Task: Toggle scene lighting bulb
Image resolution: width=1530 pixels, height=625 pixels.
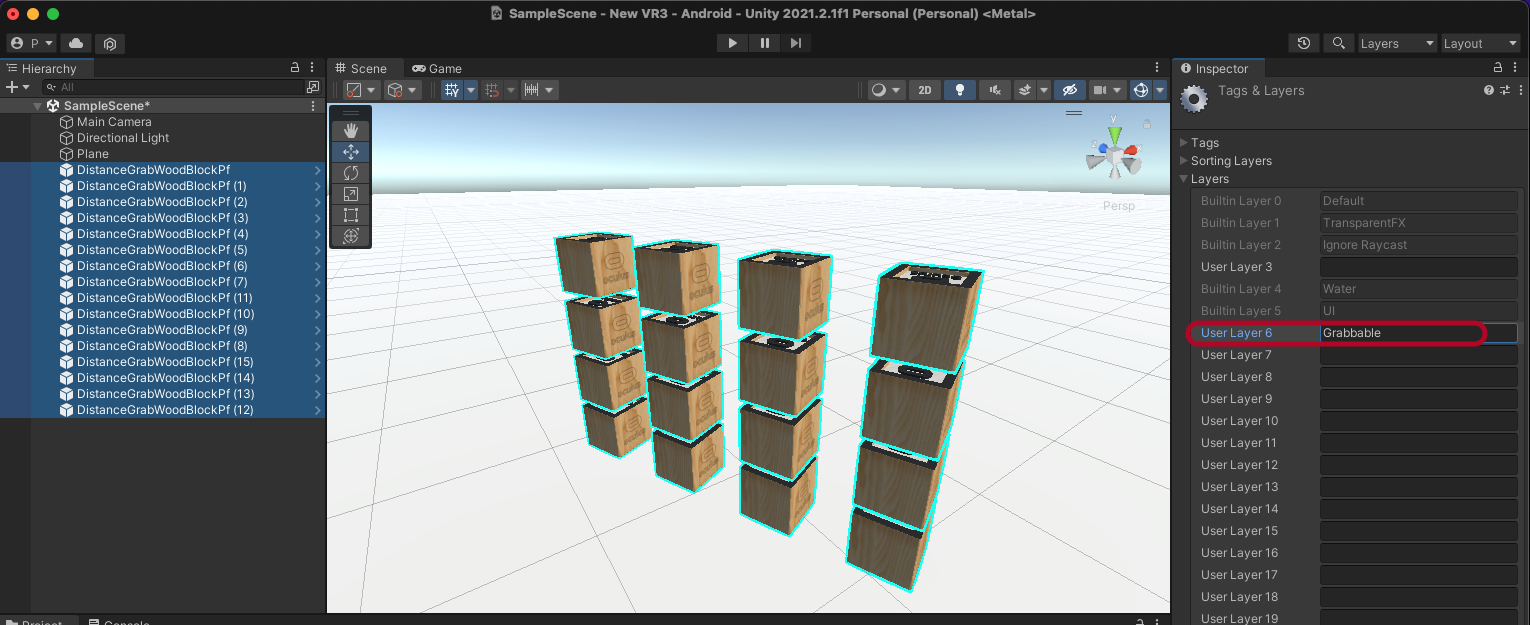Action: [x=960, y=90]
